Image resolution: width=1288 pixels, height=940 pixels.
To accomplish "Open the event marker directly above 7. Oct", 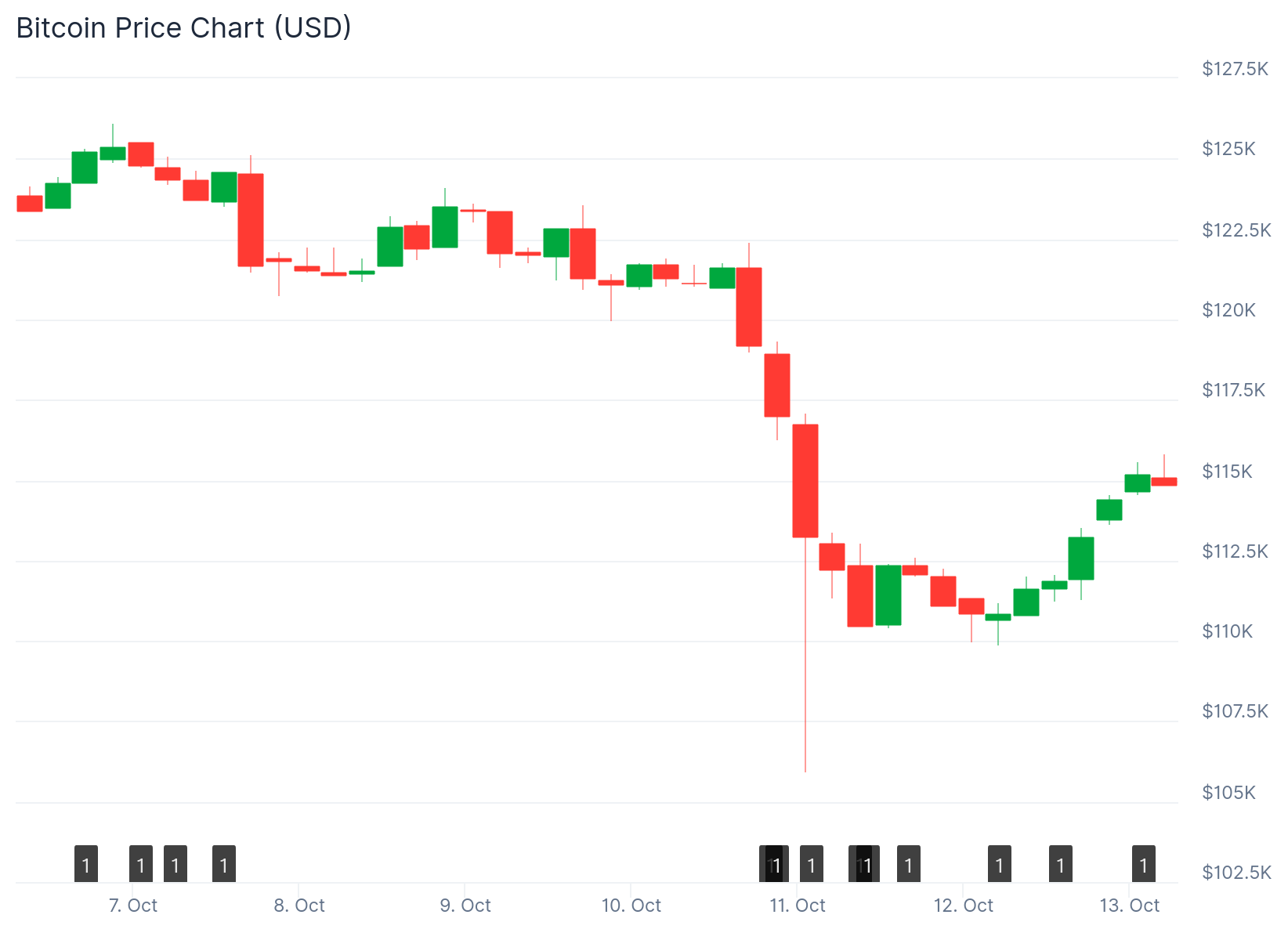I will point(141,864).
